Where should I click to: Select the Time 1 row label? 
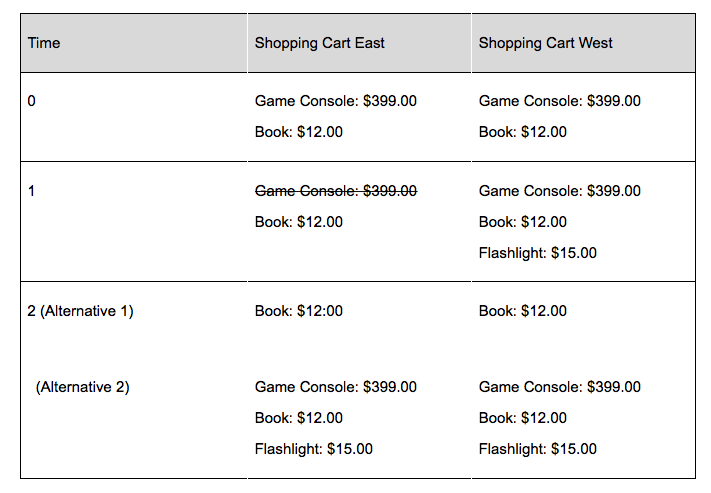32,191
